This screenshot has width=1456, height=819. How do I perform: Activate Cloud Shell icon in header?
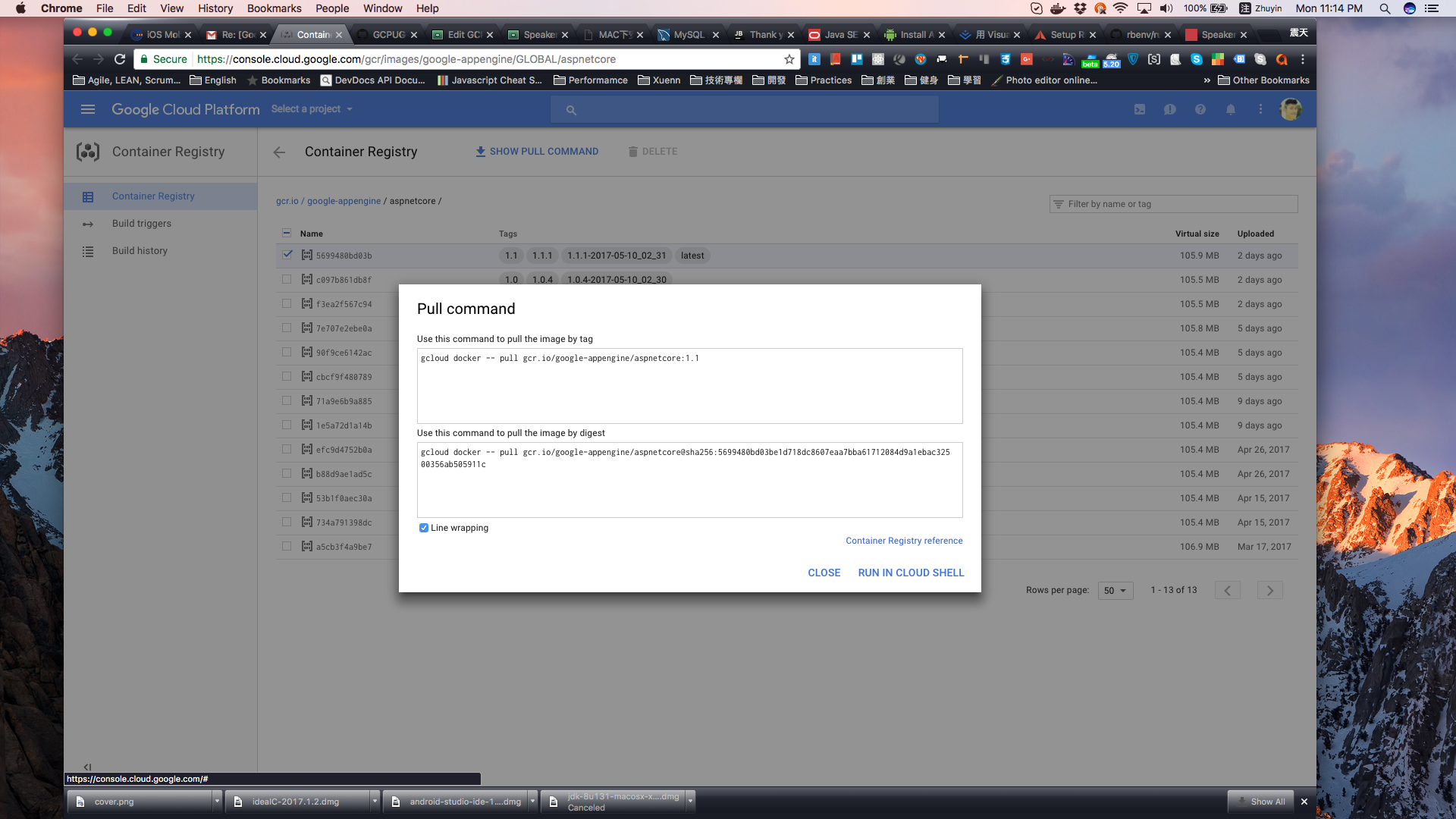coord(1140,109)
